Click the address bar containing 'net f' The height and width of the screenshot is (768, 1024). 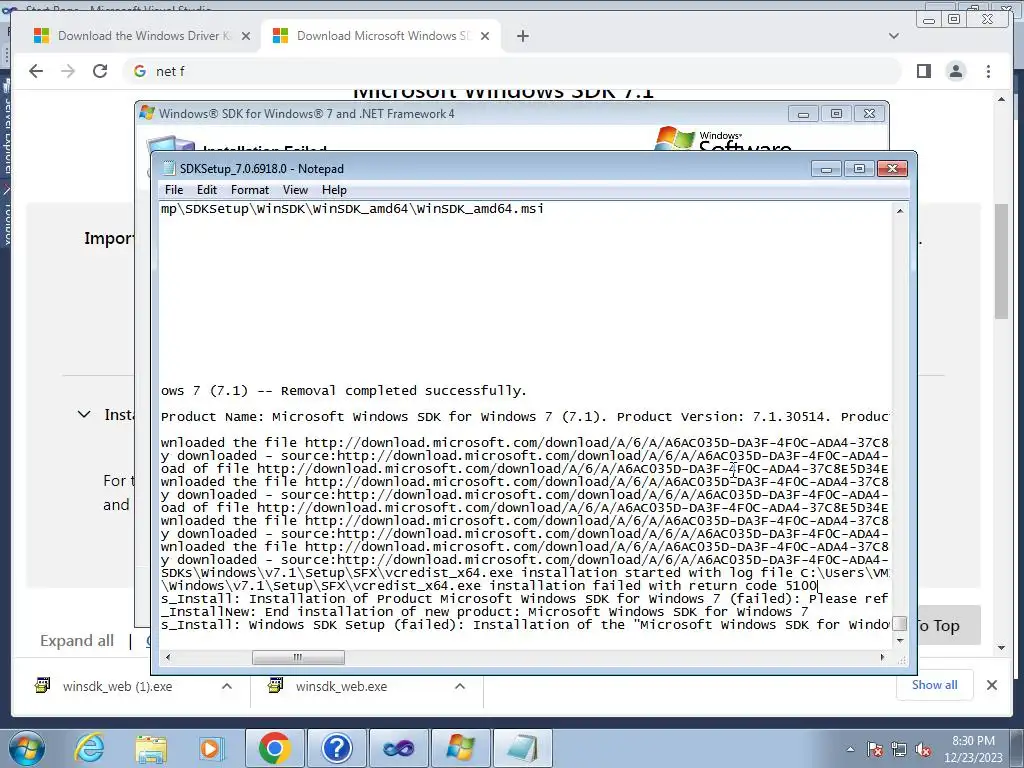pyautogui.click(x=513, y=71)
